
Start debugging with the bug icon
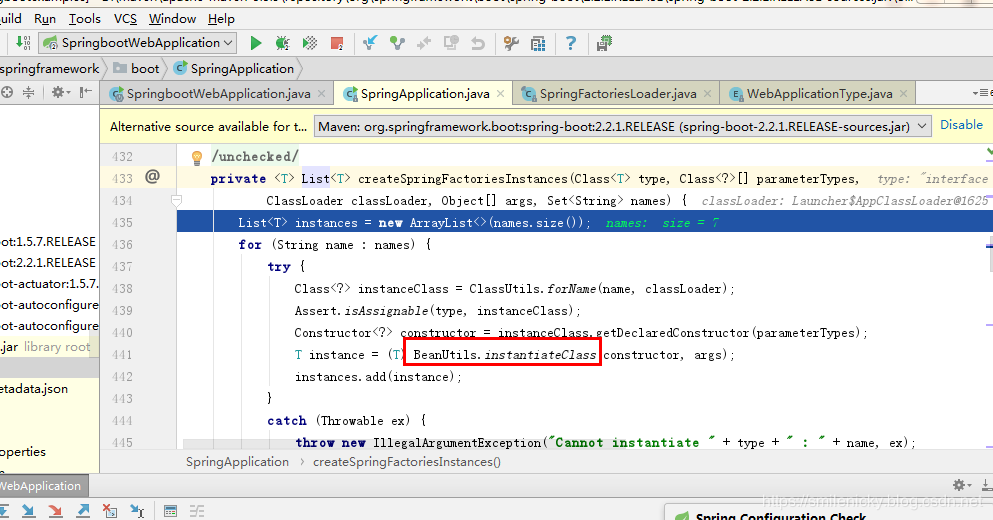[x=283, y=43]
